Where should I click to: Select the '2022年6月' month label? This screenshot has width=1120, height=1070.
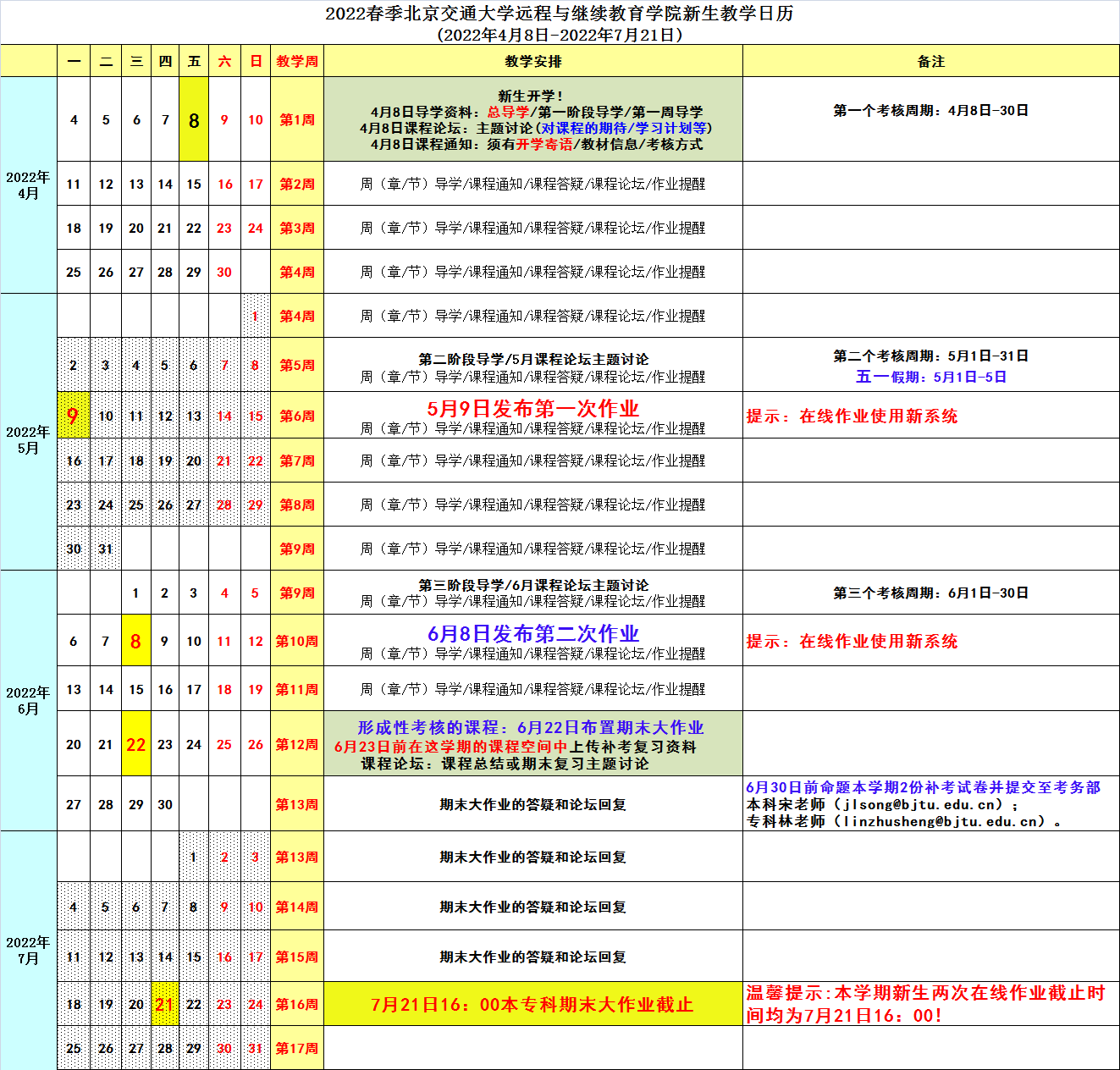tap(29, 701)
